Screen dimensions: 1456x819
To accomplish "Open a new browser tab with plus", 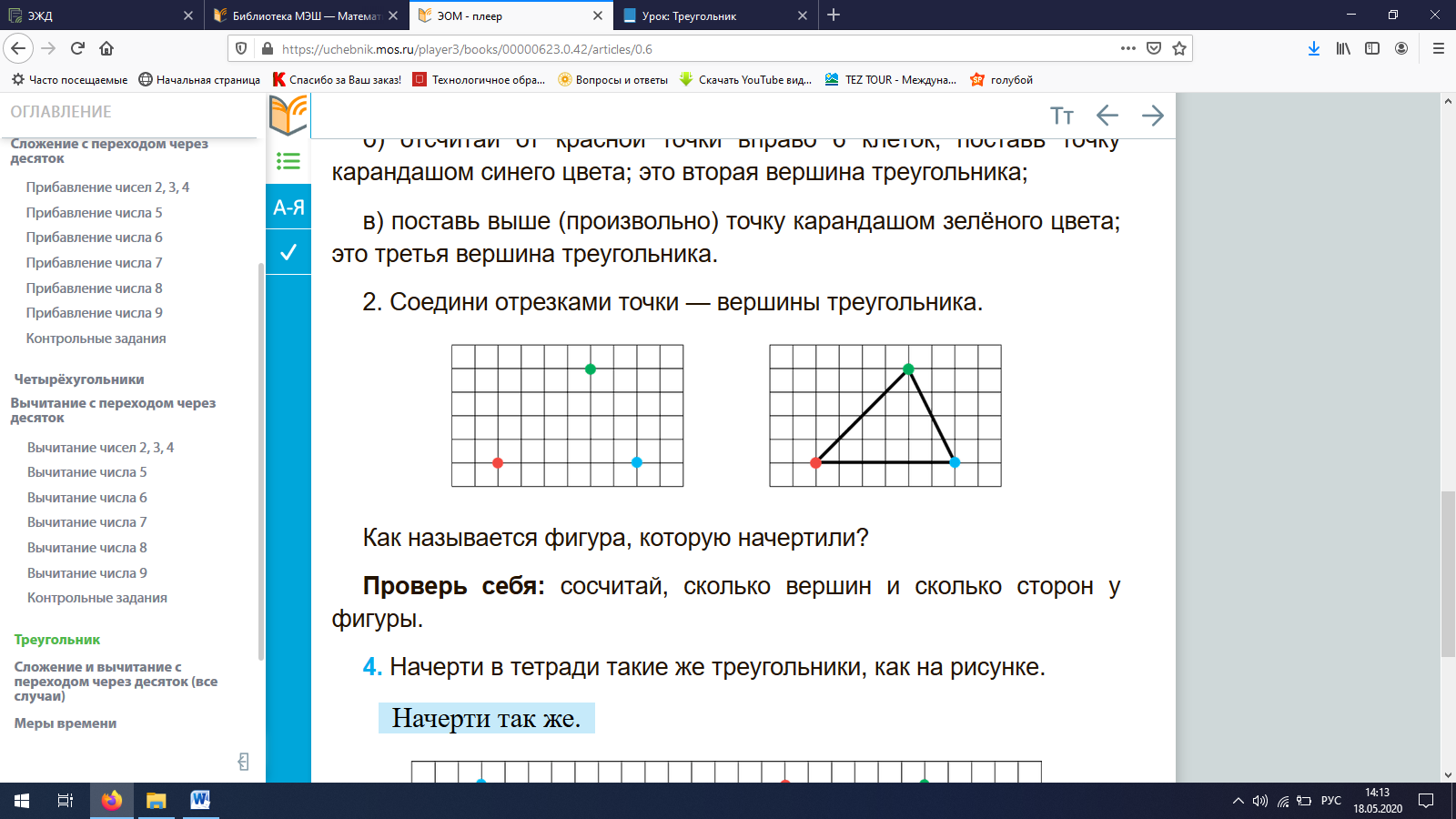I will [x=834, y=15].
